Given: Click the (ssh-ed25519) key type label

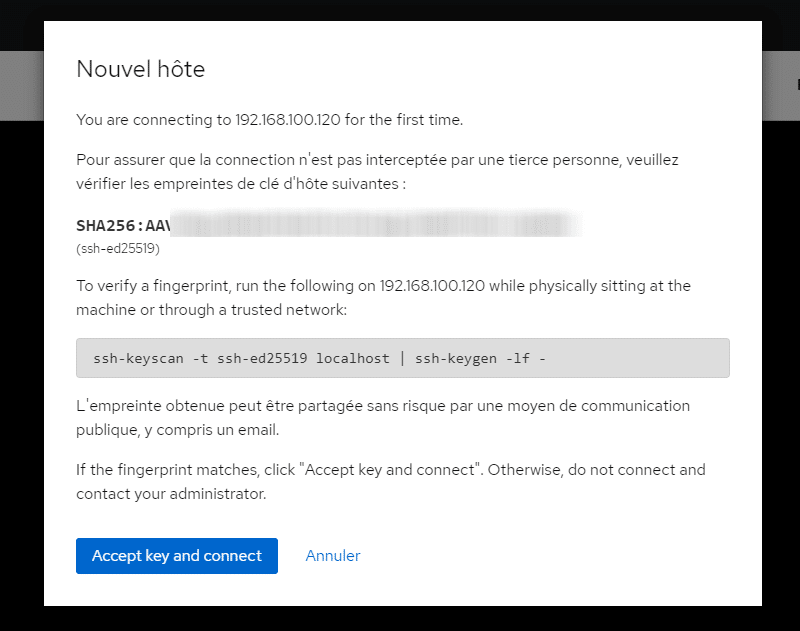Looking at the screenshot, I should (118, 248).
